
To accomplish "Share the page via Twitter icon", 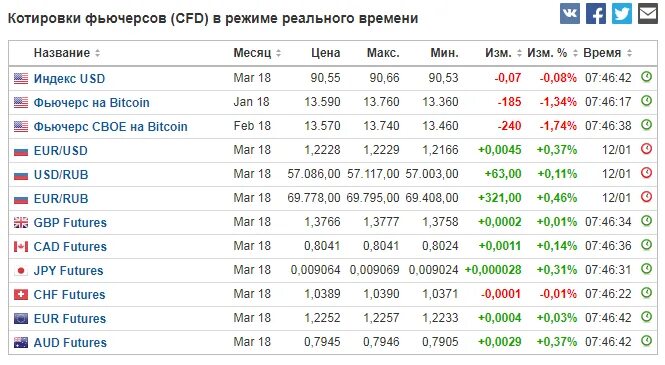I will pos(622,14).
